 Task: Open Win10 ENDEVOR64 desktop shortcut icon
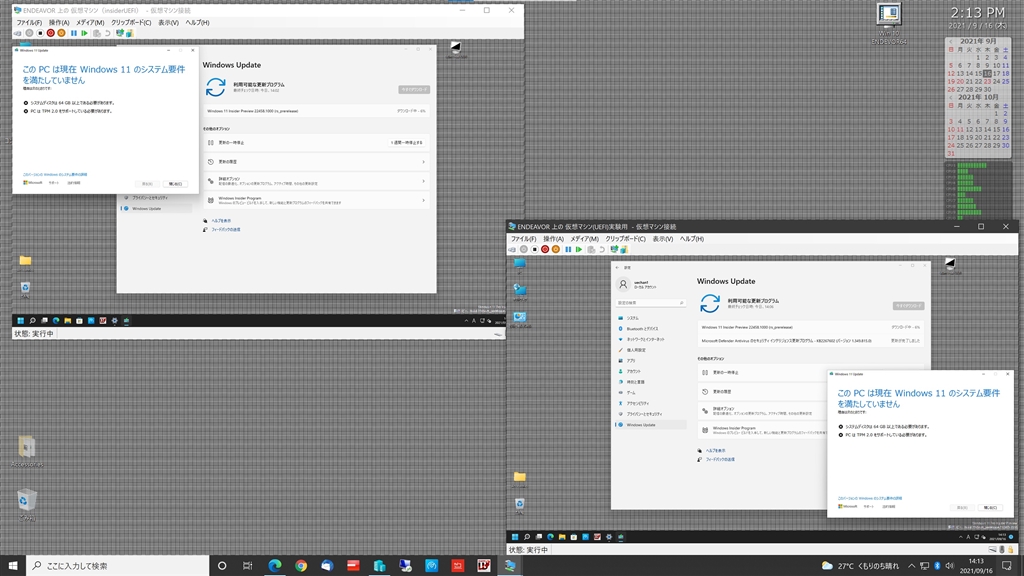click(889, 24)
